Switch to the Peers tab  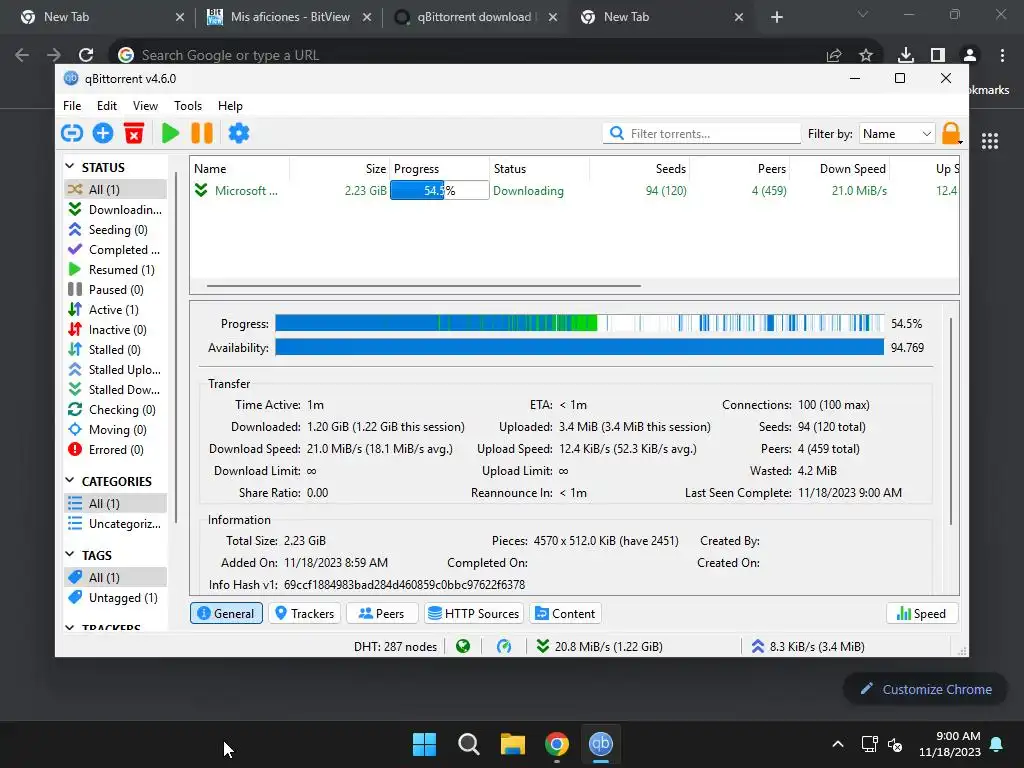[381, 613]
